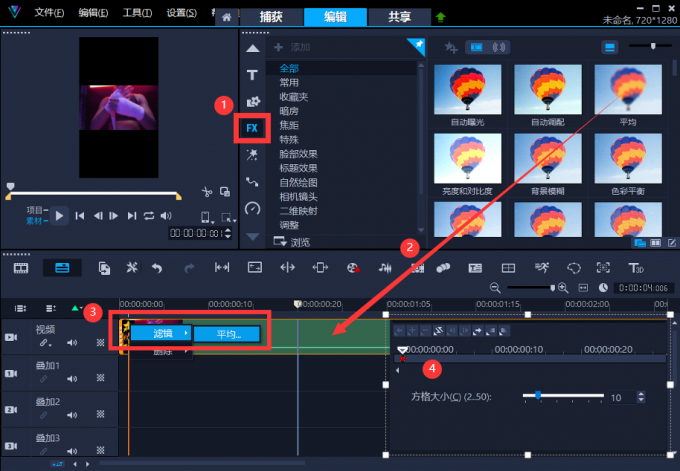Click the 添加 button in library
680x471 pixels.
tap(292, 47)
